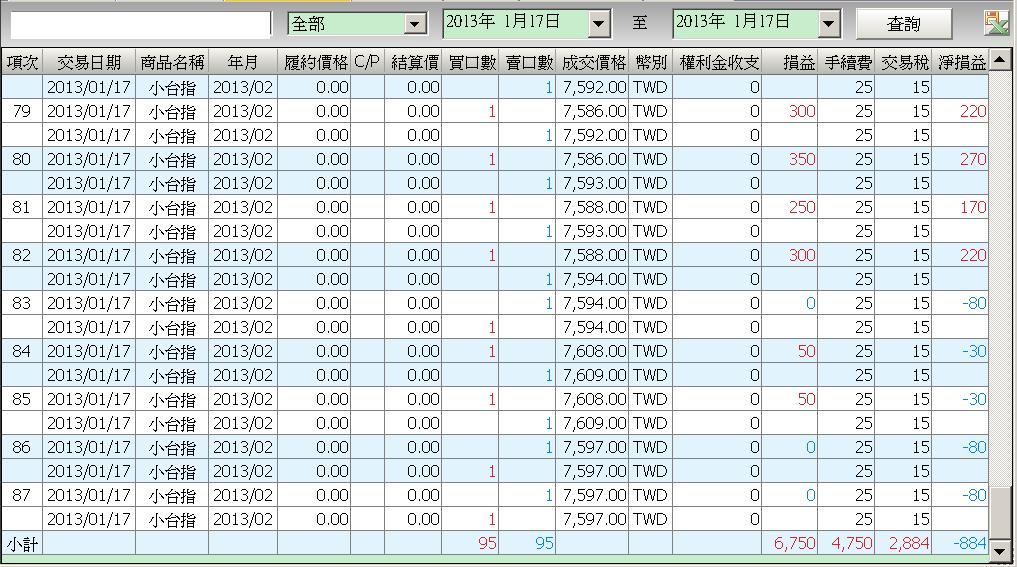Click the C/P column header

pyautogui.click(x=367, y=62)
